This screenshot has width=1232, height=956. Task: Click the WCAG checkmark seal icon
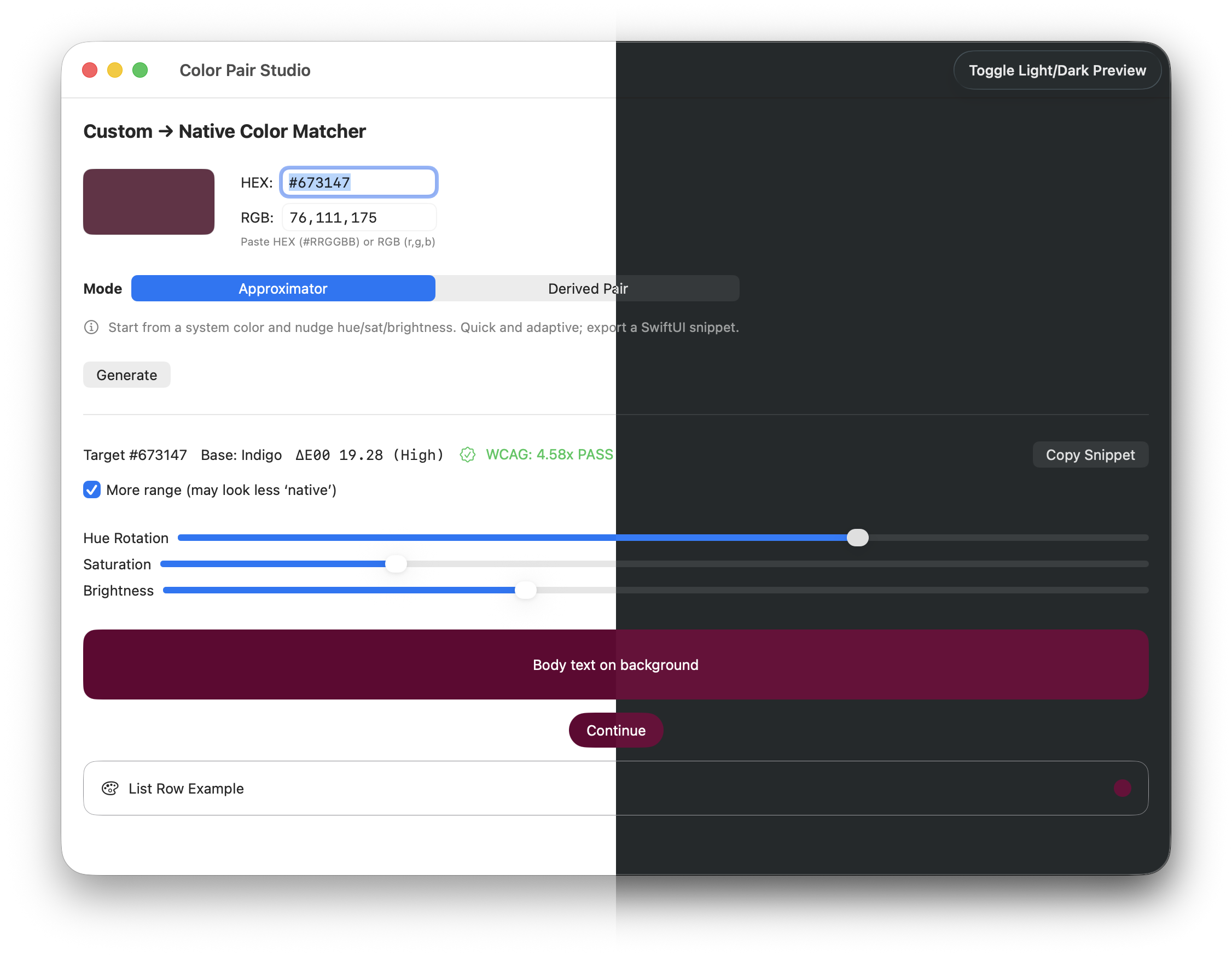[x=468, y=454]
